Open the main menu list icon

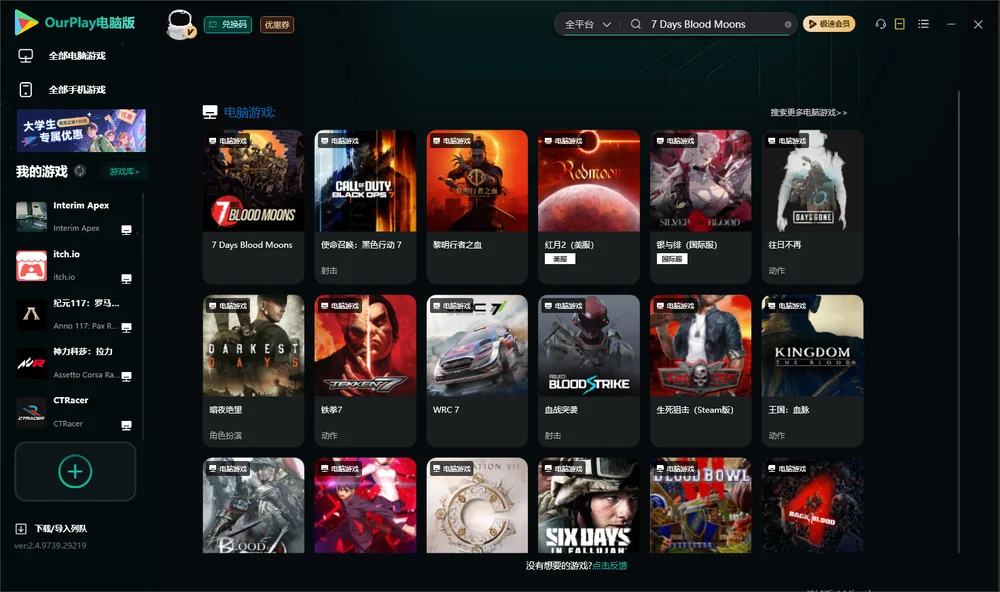(x=923, y=24)
